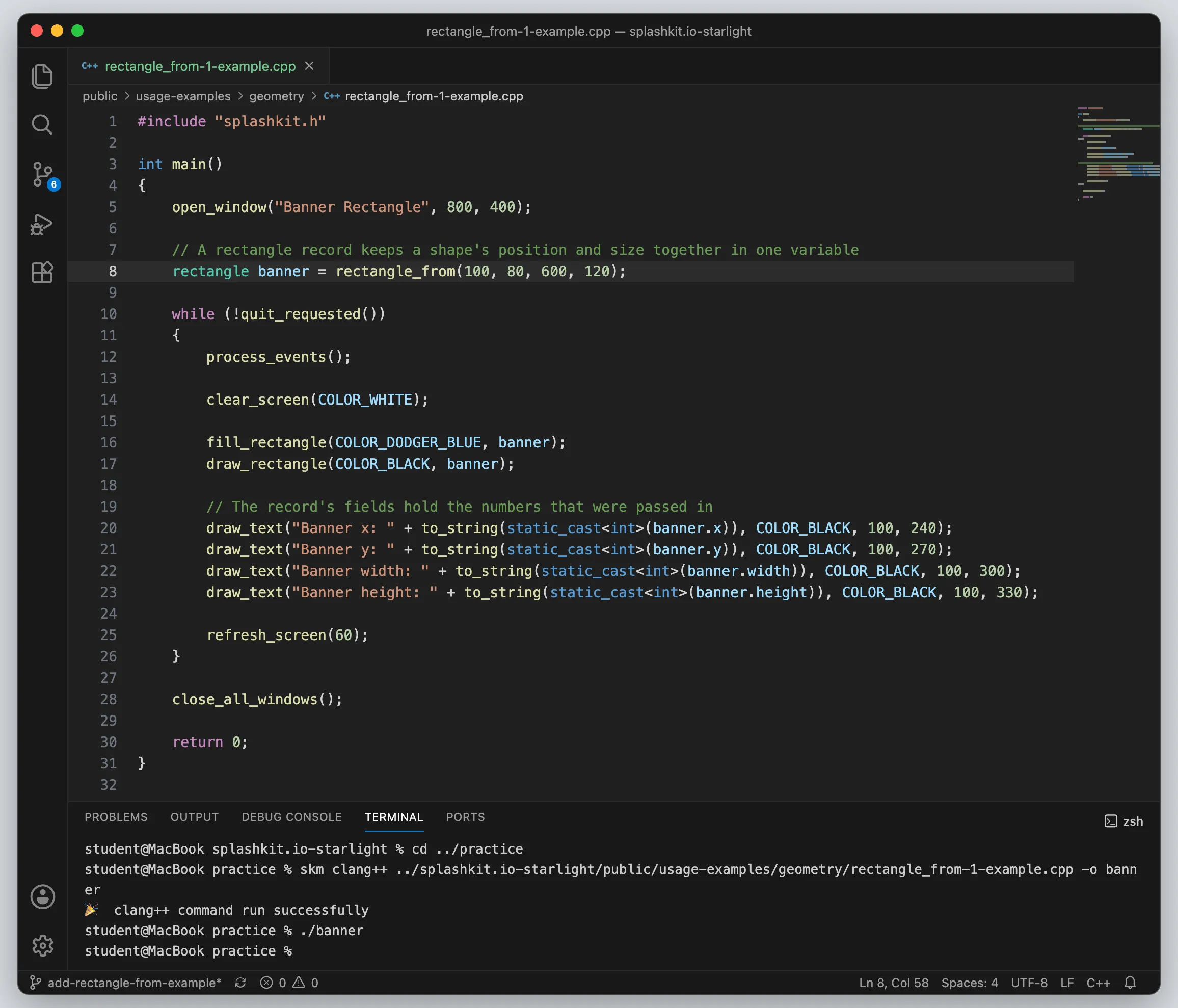Open the Accounts menu icon

[43, 896]
